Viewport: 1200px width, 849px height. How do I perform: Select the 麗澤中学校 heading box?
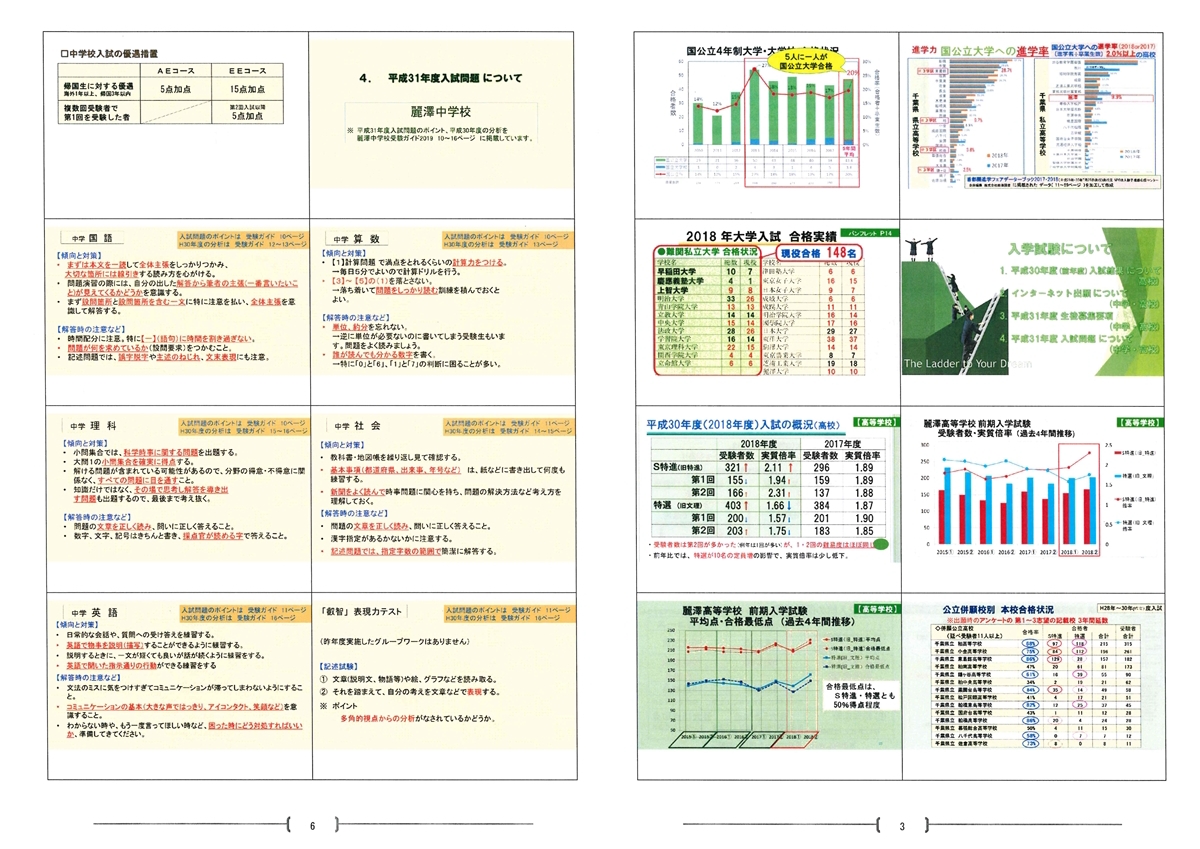(441, 111)
